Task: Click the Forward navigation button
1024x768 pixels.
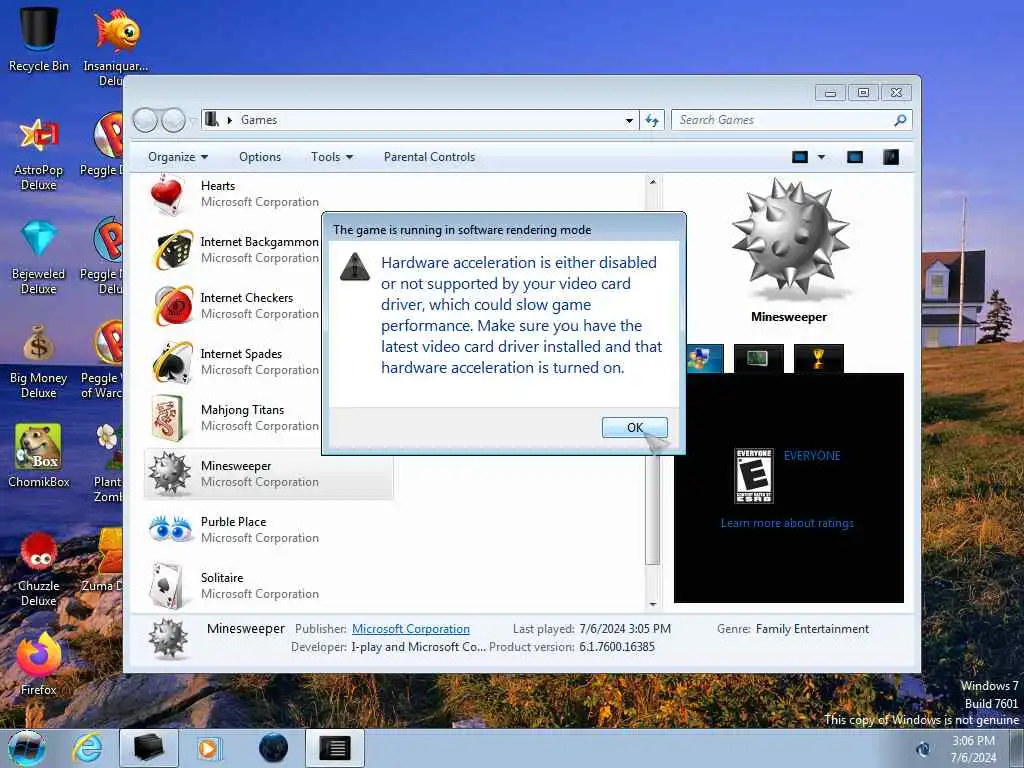Action: [173, 120]
